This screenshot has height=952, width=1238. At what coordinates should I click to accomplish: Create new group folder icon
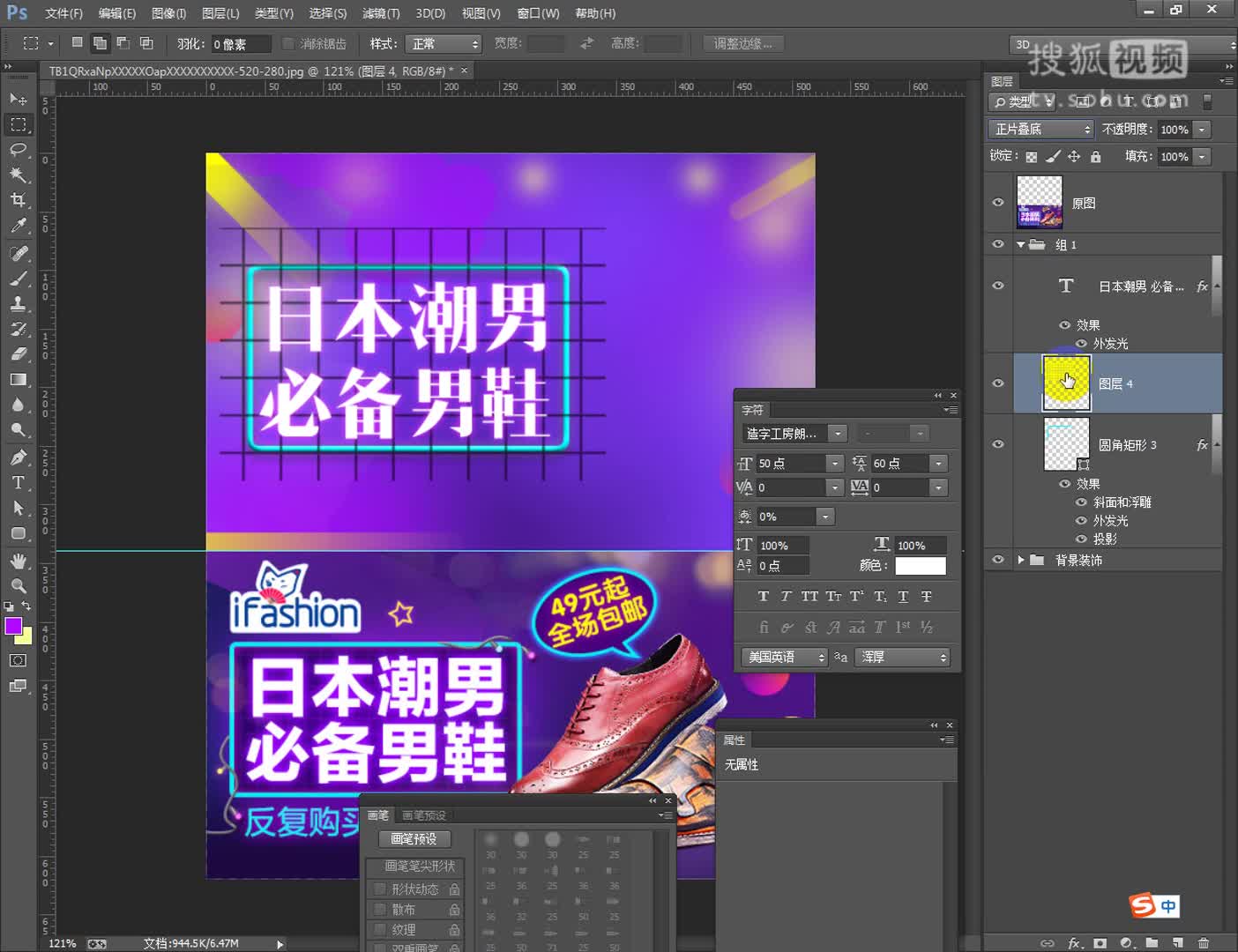click(x=1152, y=942)
